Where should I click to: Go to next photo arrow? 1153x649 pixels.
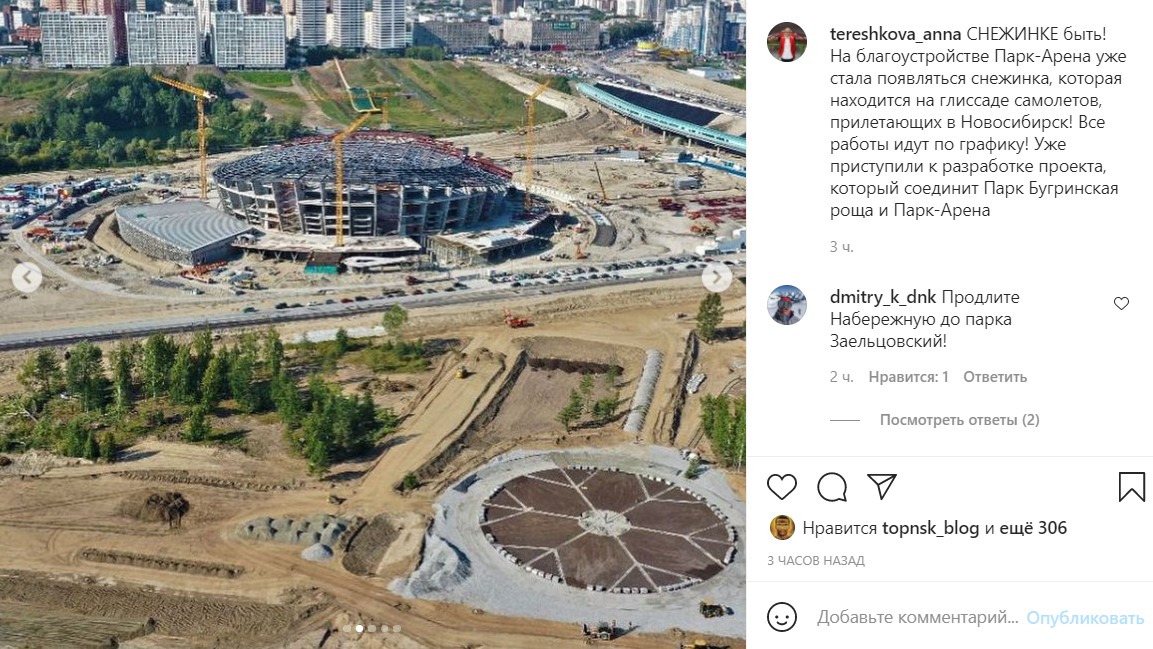[717, 277]
